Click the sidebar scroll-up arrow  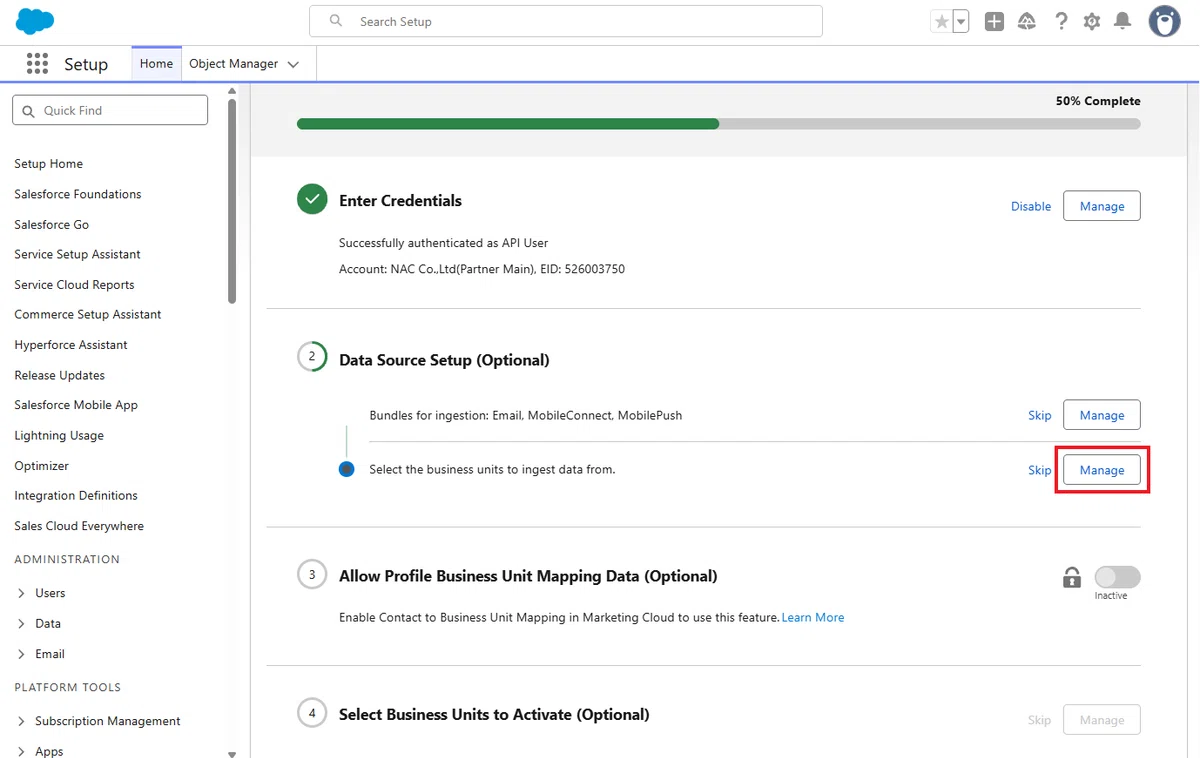tap(232, 90)
